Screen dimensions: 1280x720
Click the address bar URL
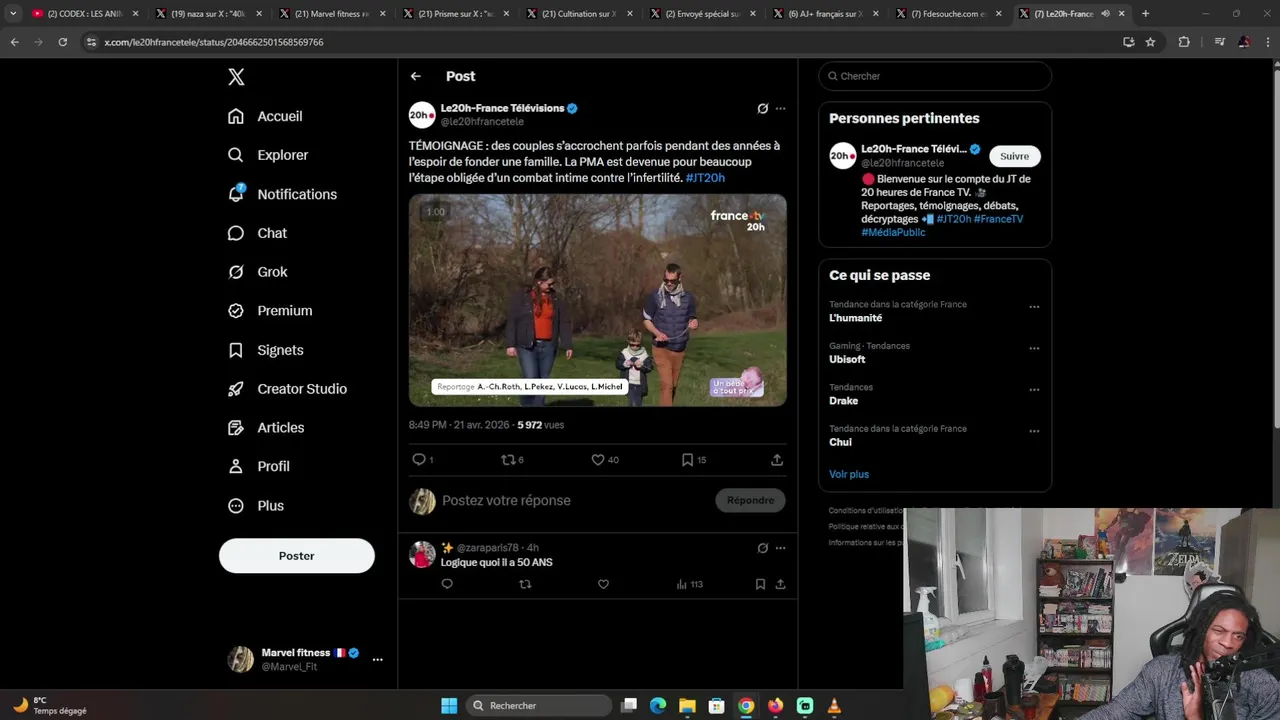coord(214,42)
